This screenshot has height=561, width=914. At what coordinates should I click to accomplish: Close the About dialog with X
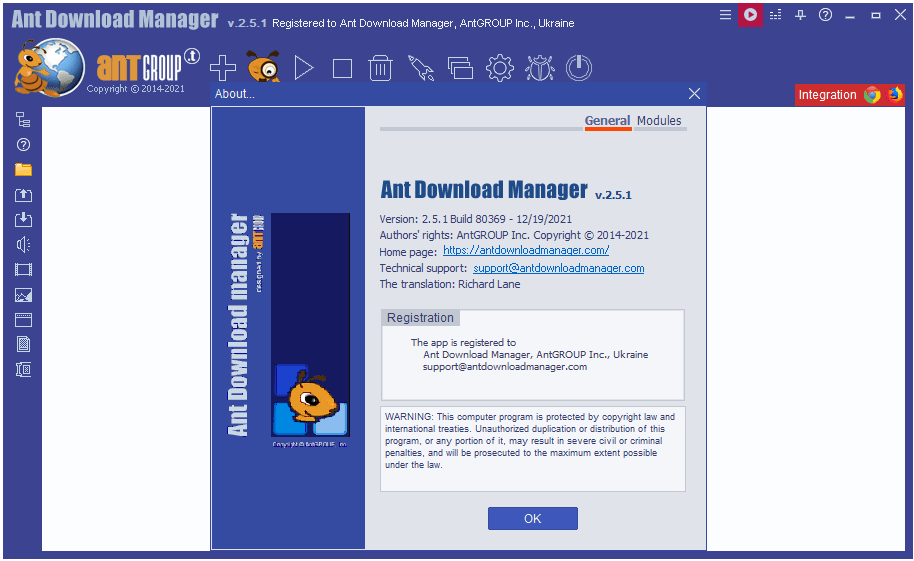point(694,93)
